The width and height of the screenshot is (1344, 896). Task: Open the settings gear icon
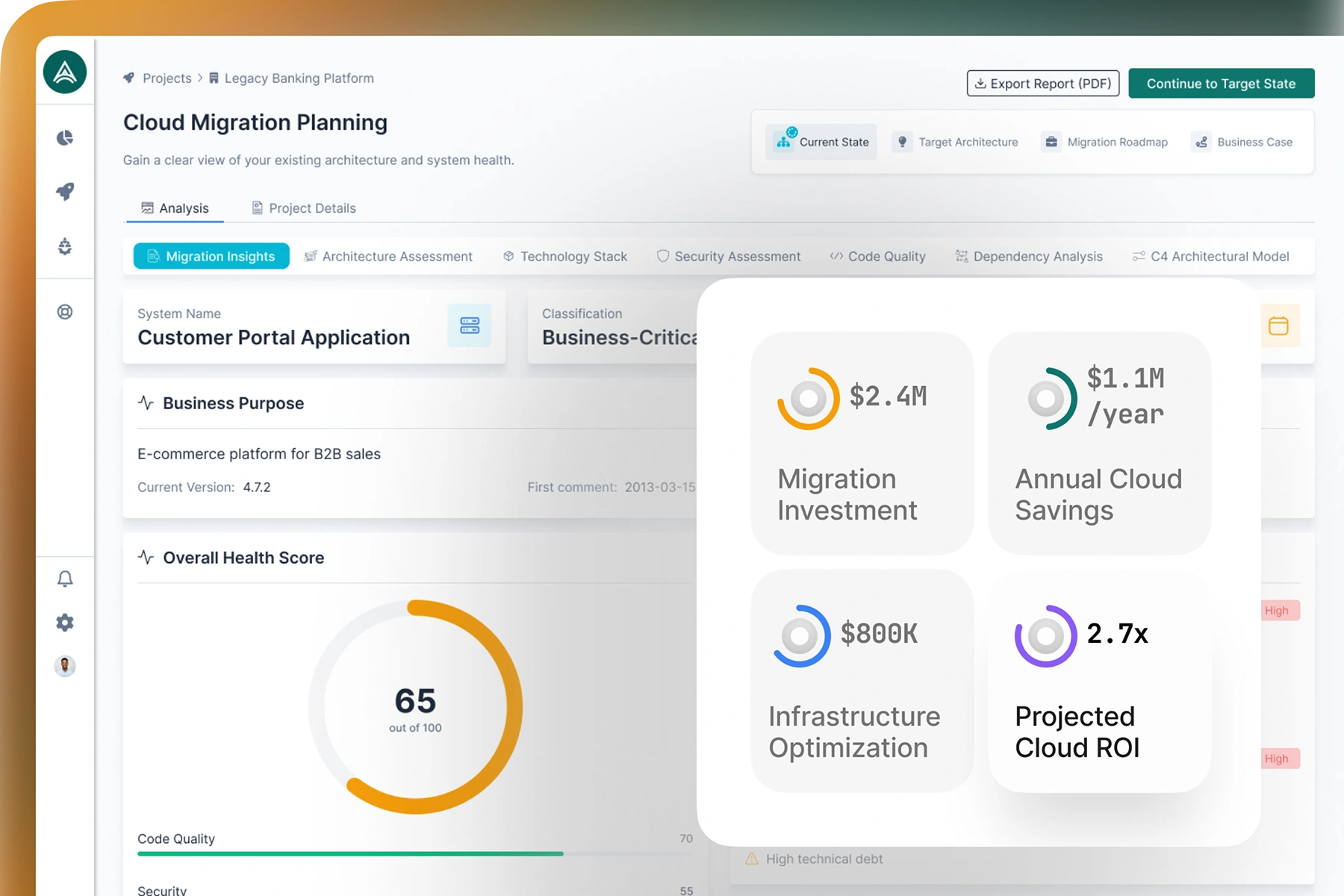click(65, 622)
